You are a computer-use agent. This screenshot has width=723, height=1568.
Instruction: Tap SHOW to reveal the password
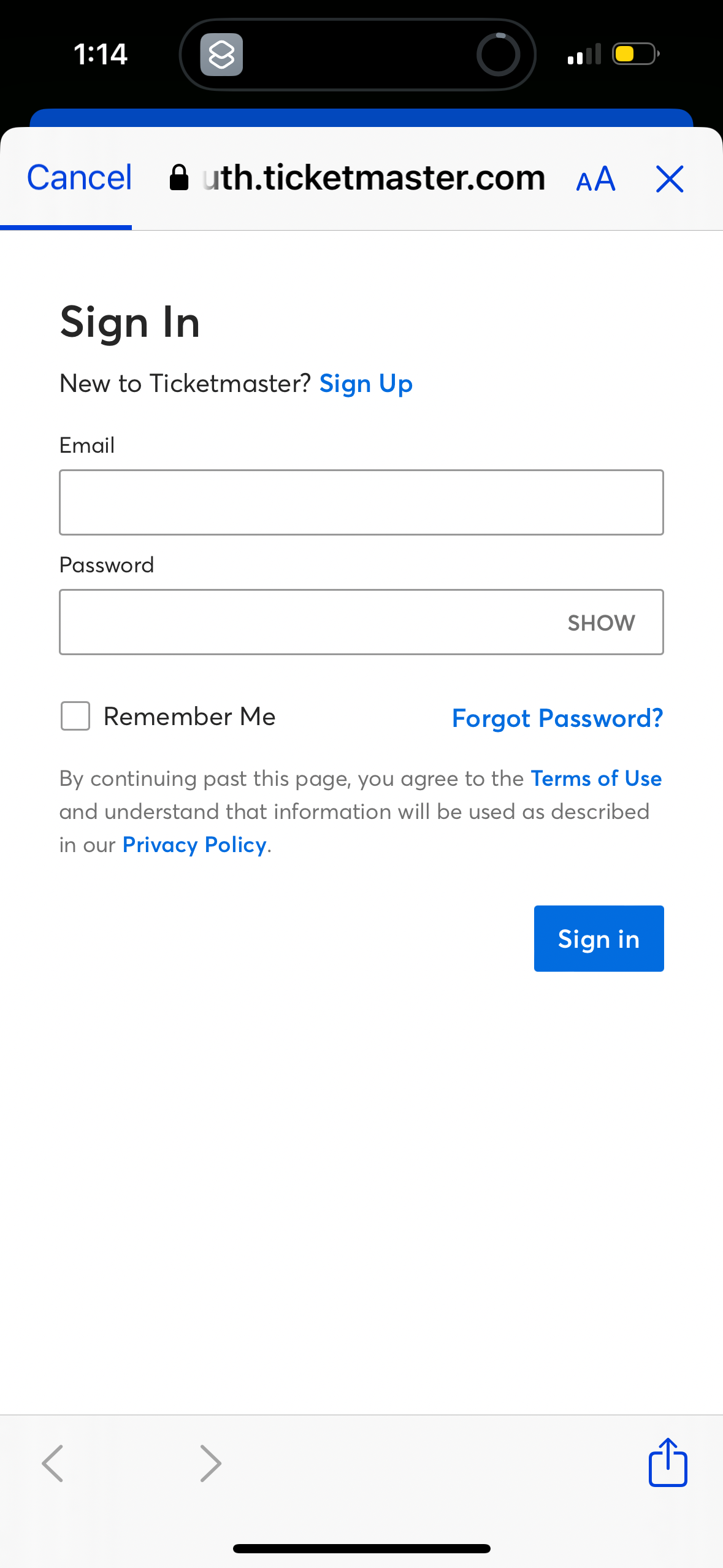pos(600,622)
